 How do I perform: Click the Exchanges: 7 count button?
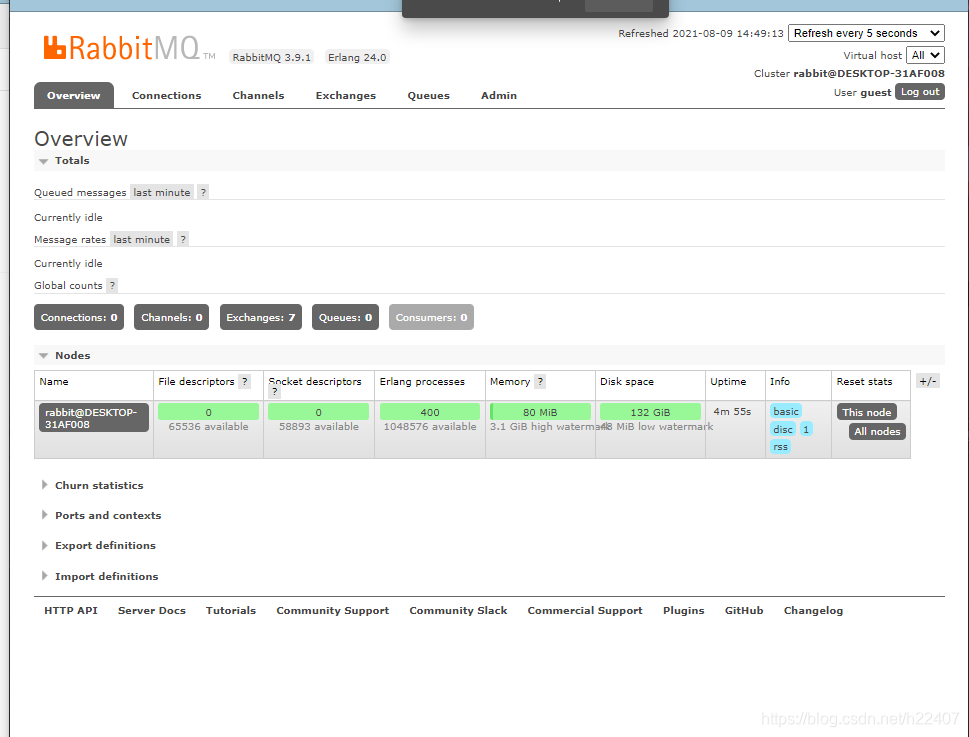pos(261,317)
